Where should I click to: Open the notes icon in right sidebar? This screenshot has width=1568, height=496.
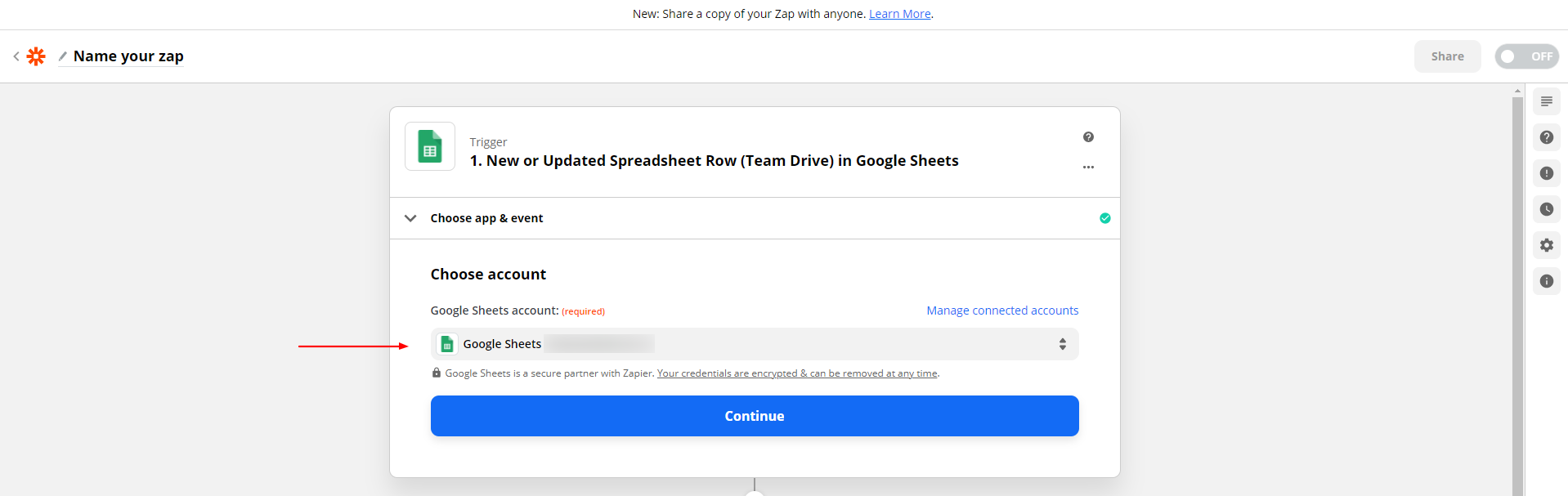[1546, 101]
